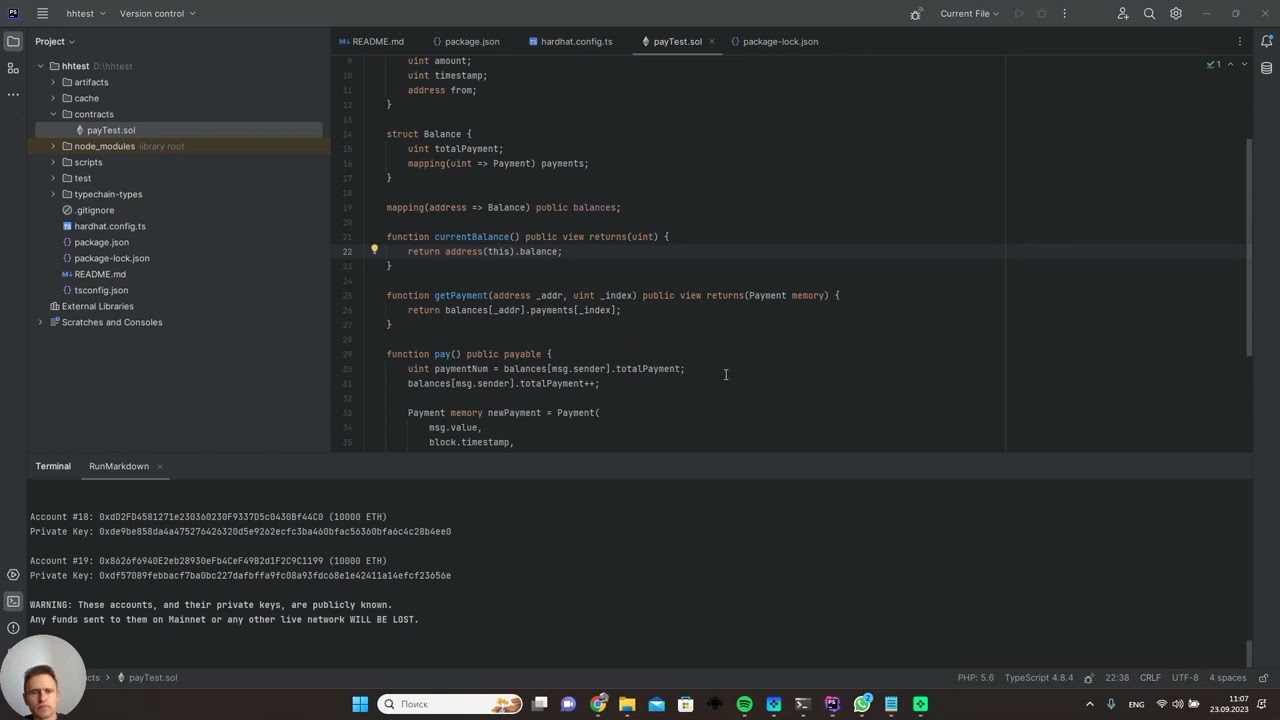Viewport: 1280px width, 720px height.
Task: Expand the artifacts folder
Action: click(53, 82)
